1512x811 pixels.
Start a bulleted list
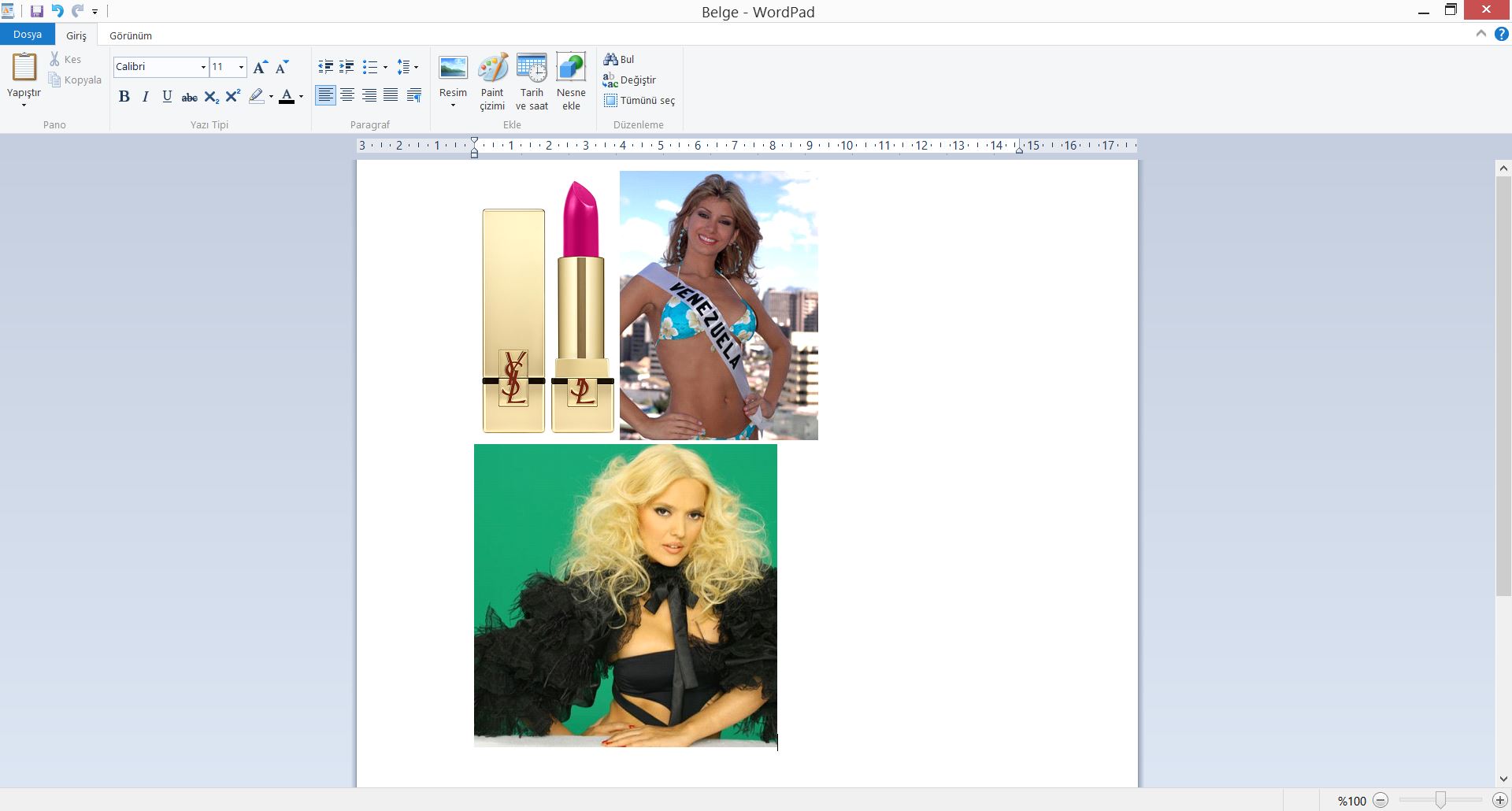coord(370,67)
